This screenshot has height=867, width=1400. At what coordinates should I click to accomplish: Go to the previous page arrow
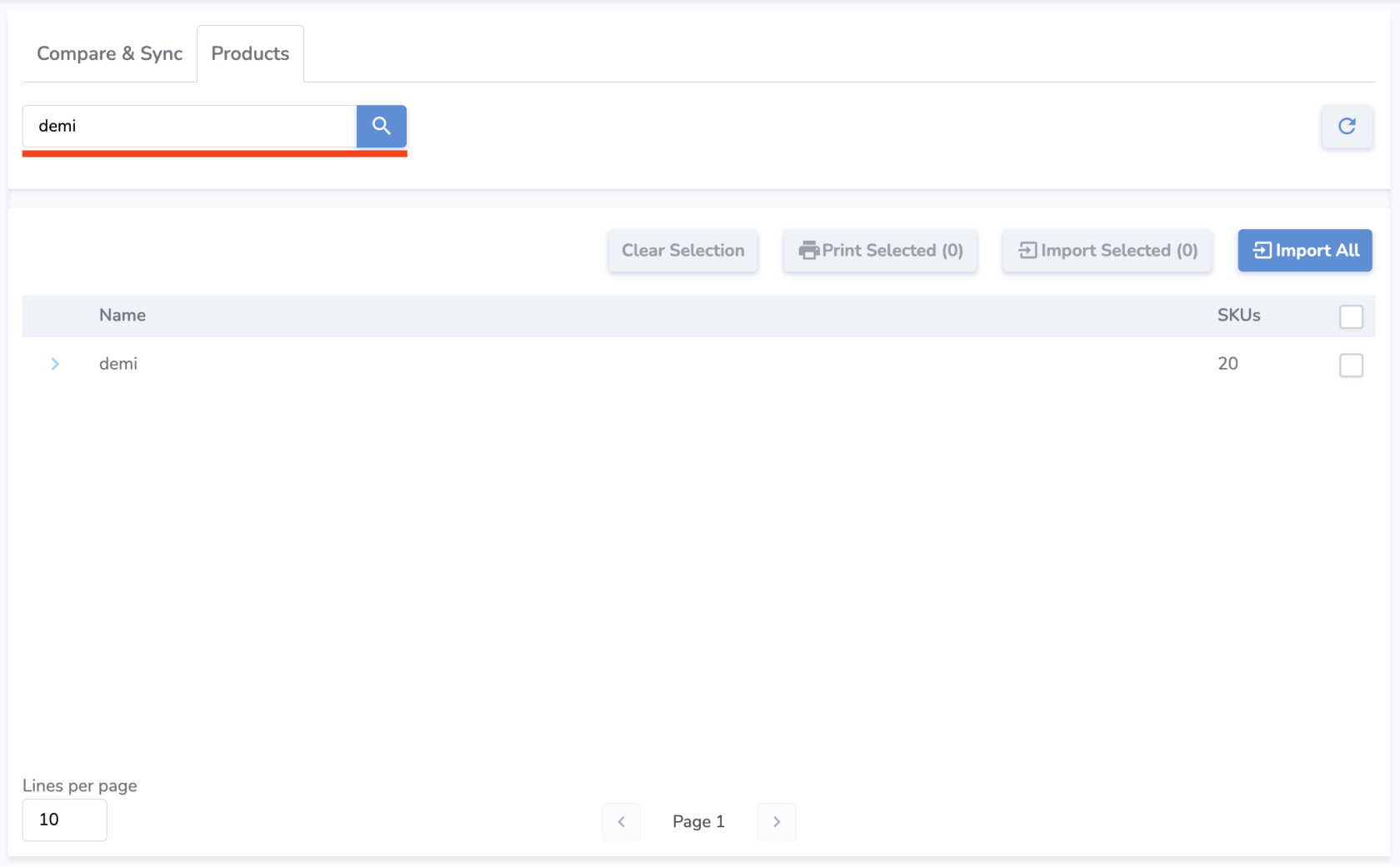[x=621, y=822]
